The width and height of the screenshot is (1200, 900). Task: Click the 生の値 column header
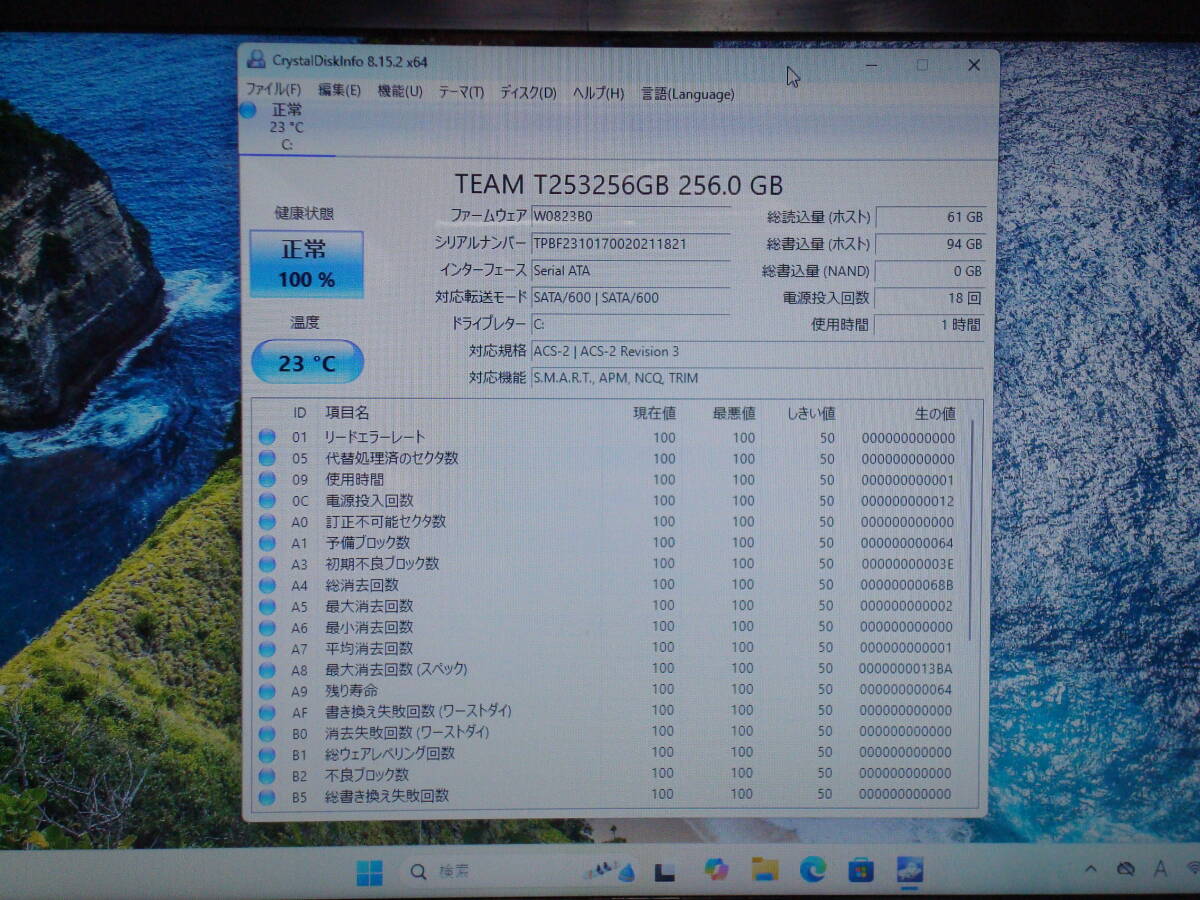[935, 413]
